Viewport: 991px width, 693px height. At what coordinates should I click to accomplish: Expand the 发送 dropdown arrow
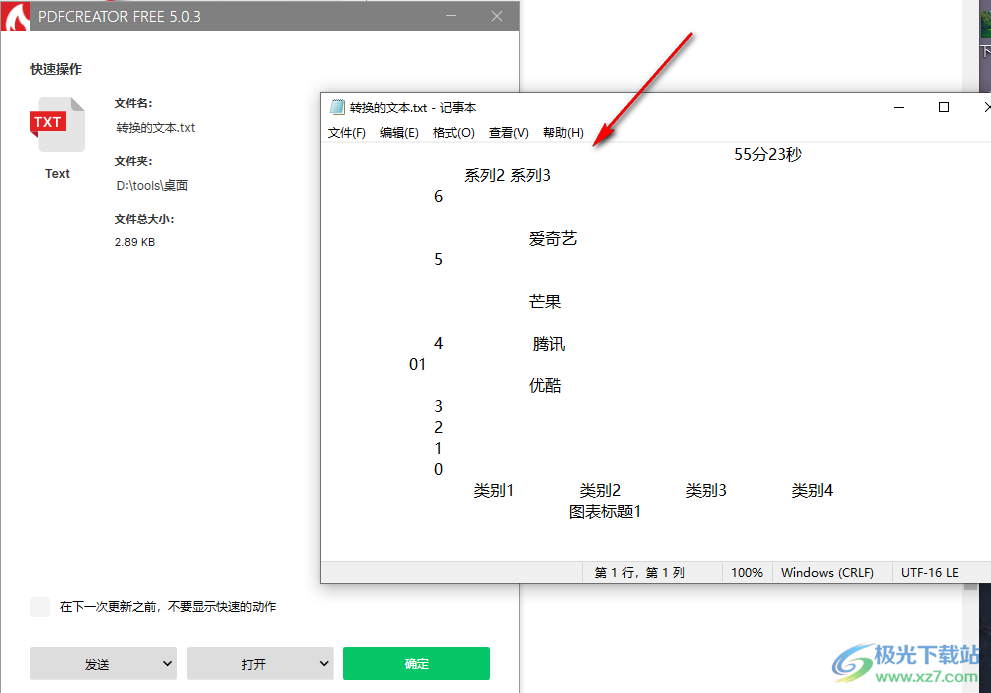(167, 663)
